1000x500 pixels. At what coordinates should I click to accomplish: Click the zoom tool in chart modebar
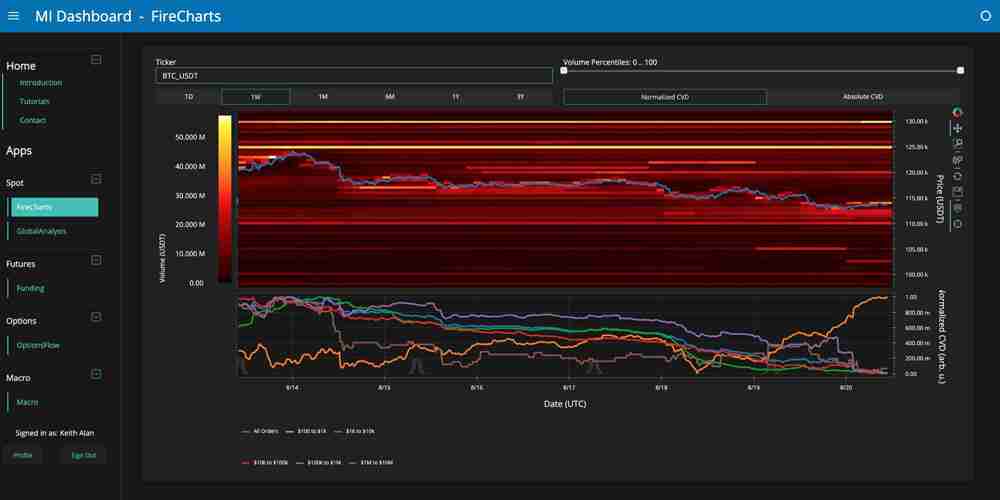(958, 144)
